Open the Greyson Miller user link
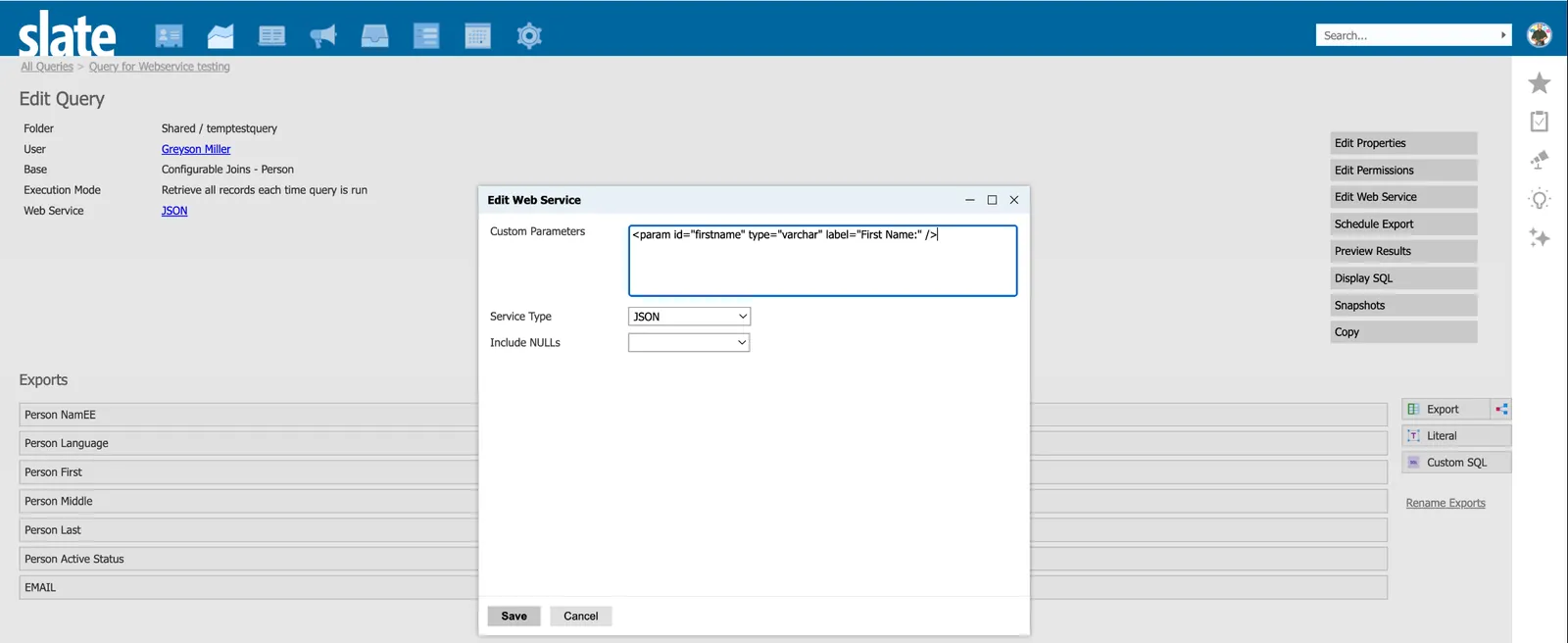 [196, 149]
